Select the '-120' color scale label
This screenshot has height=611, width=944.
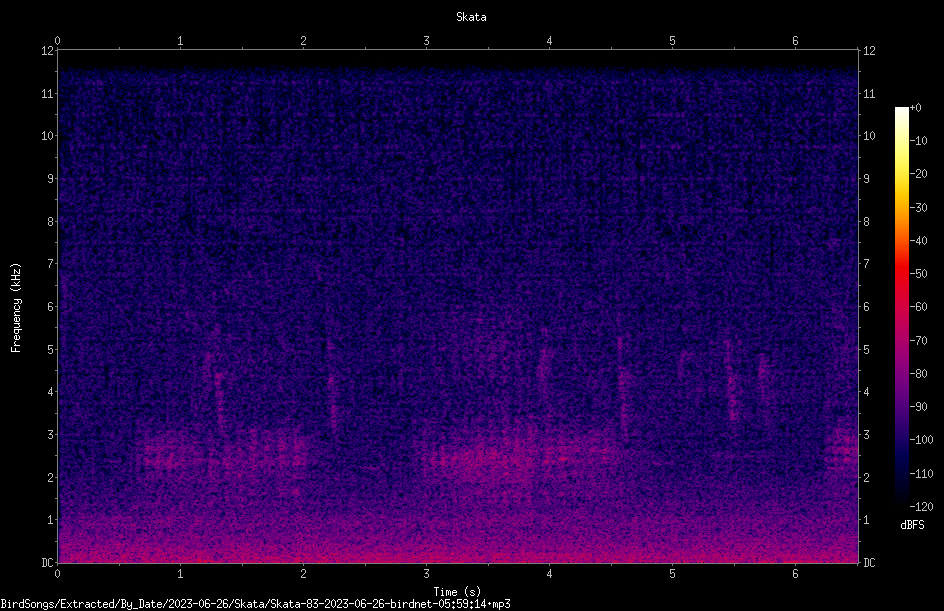click(921, 507)
